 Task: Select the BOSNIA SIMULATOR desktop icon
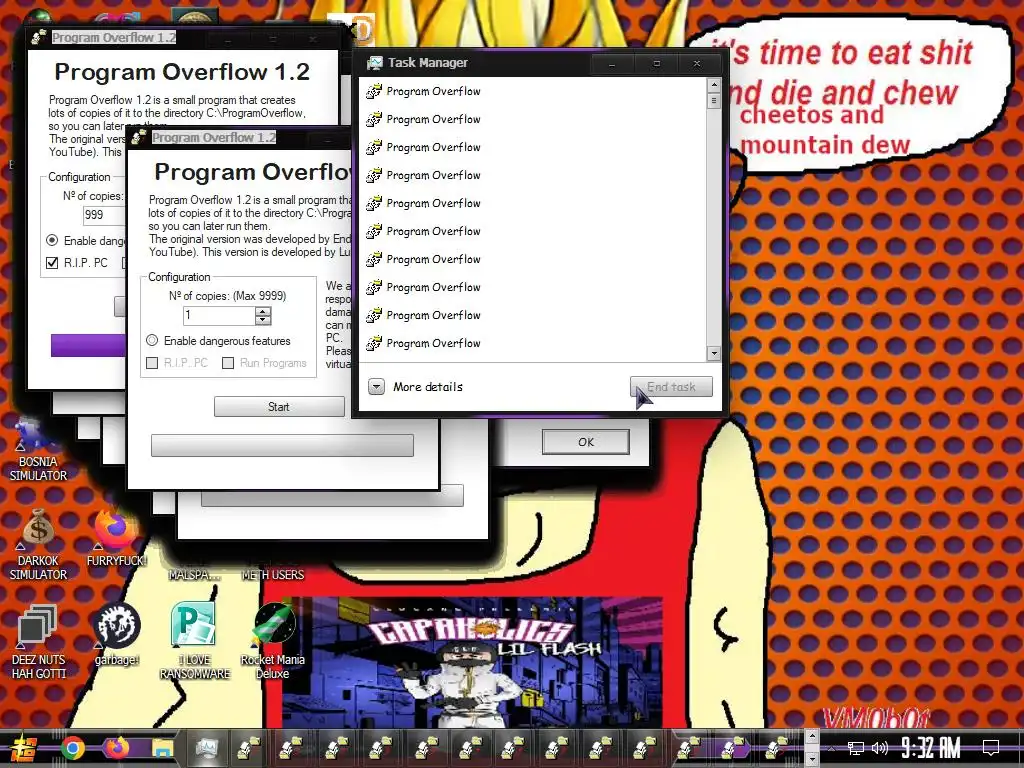pos(37,451)
